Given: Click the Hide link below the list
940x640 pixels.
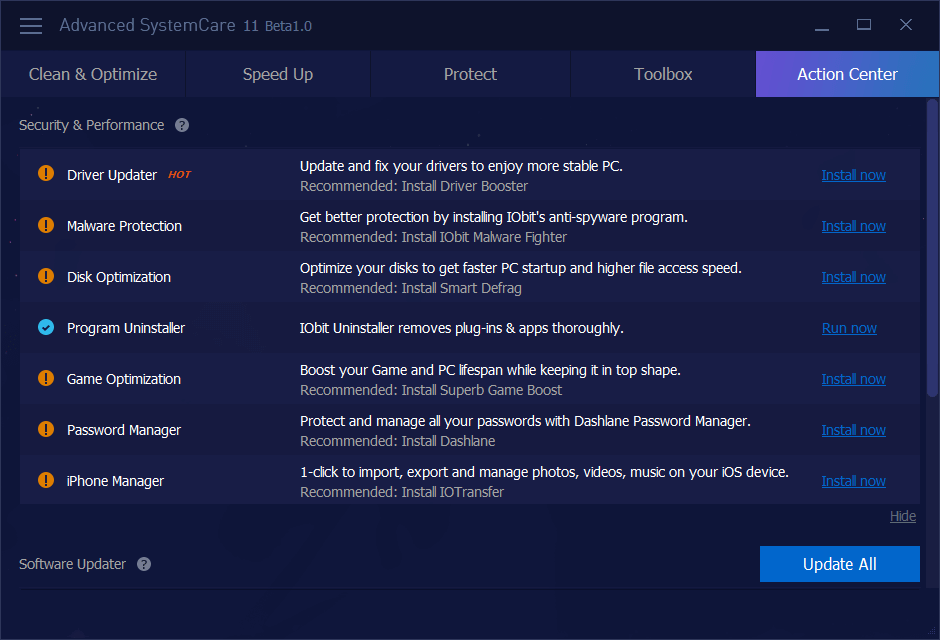Looking at the screenshot, I should coord(903,516).
